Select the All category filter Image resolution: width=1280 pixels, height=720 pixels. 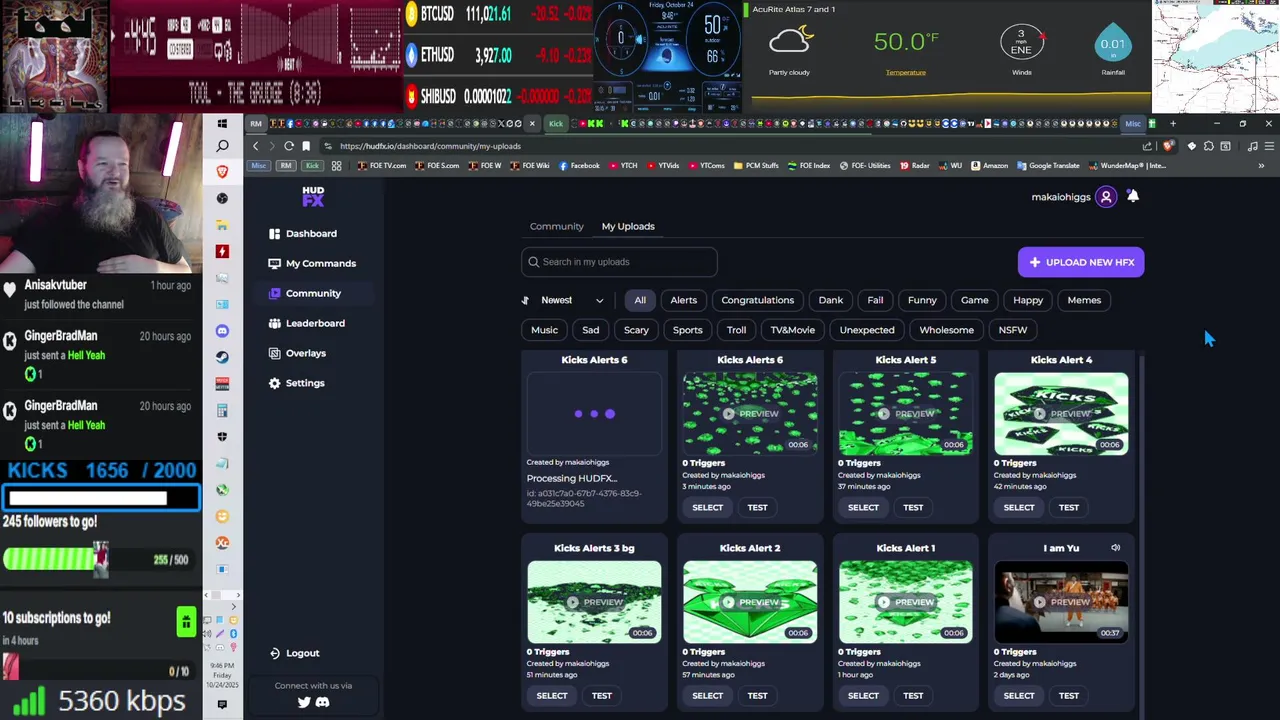pyautogui.click(x=640, y=300)
